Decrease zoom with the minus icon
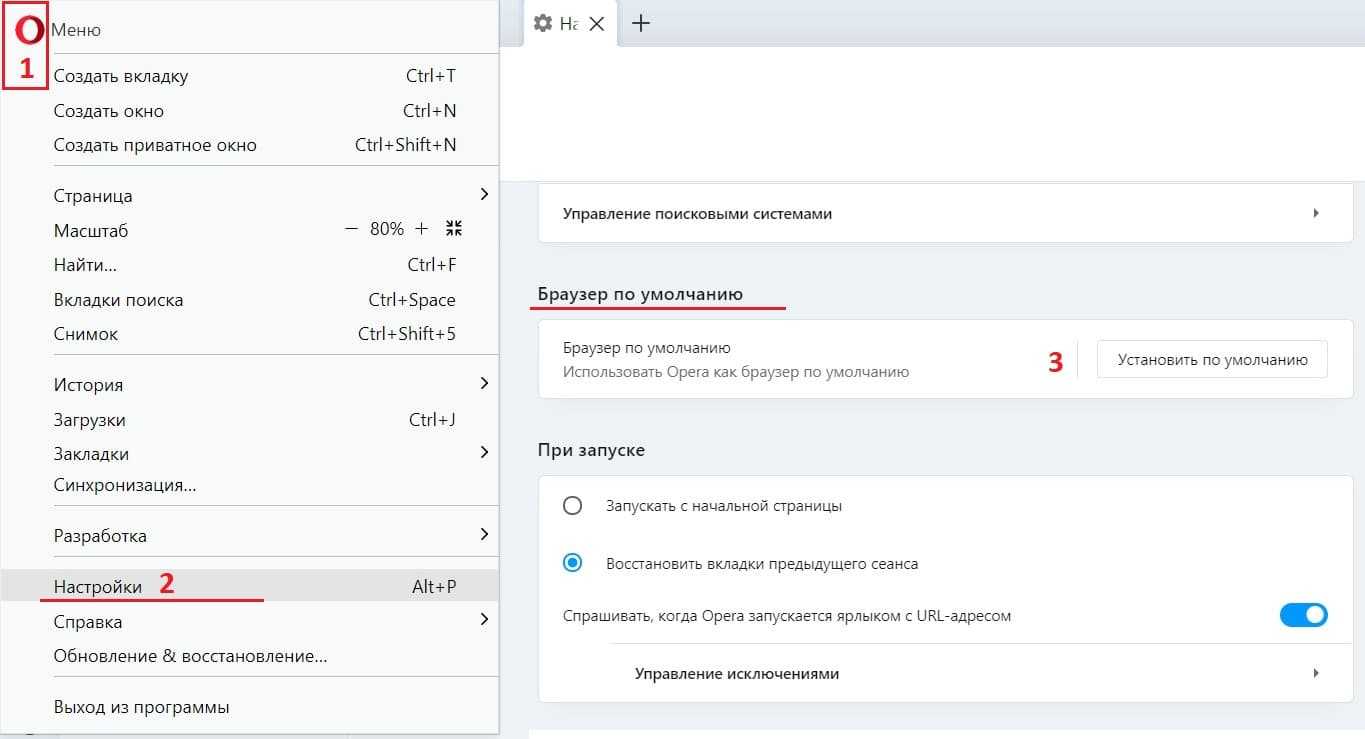This screenshot has width=1365, height=739. (x=351, y=229)
